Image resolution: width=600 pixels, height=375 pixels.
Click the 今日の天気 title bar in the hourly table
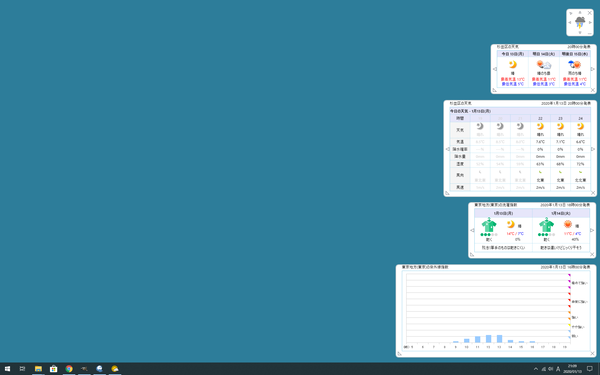tap(520, 111)
